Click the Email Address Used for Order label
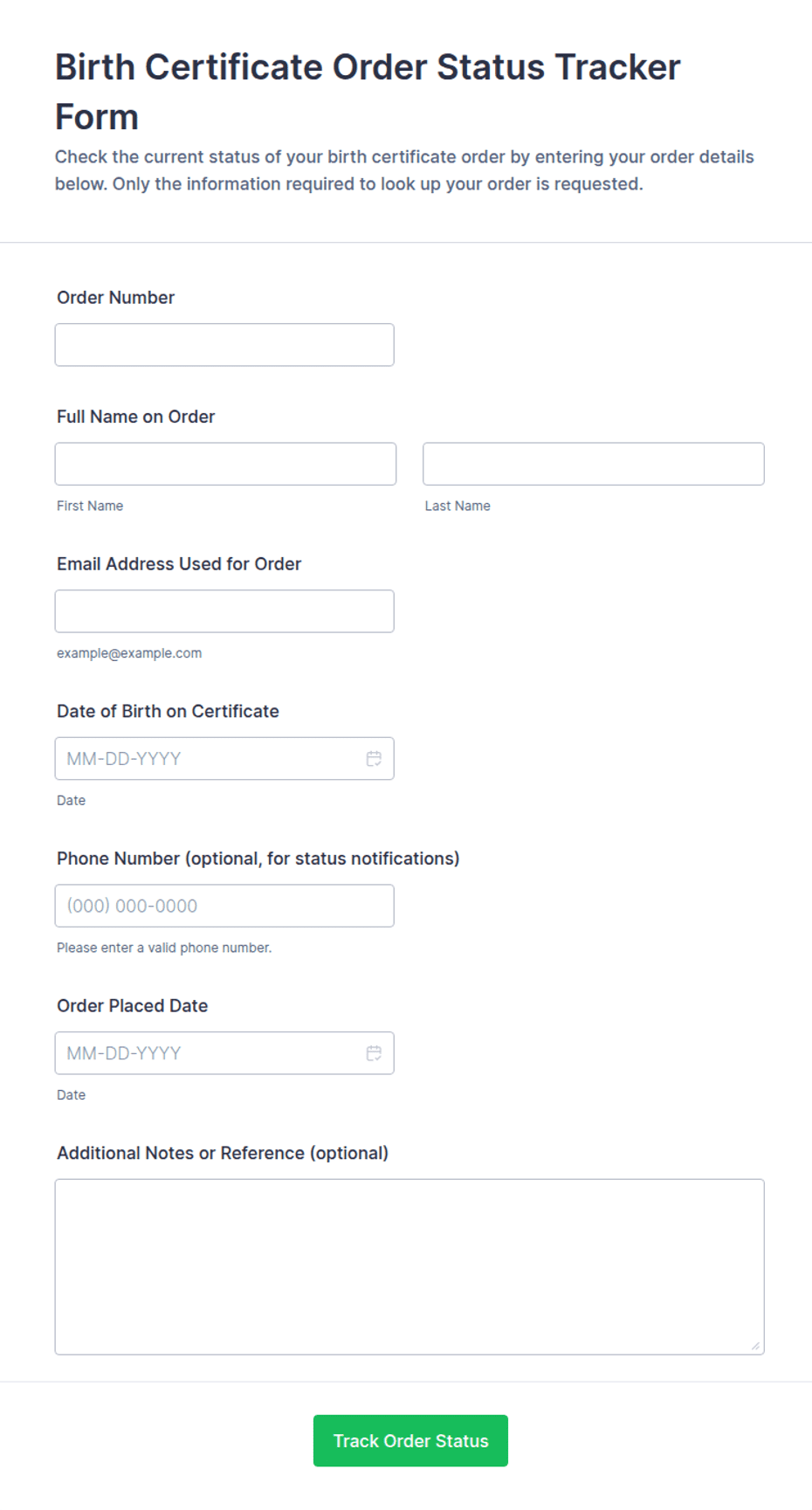 [179, 564]
